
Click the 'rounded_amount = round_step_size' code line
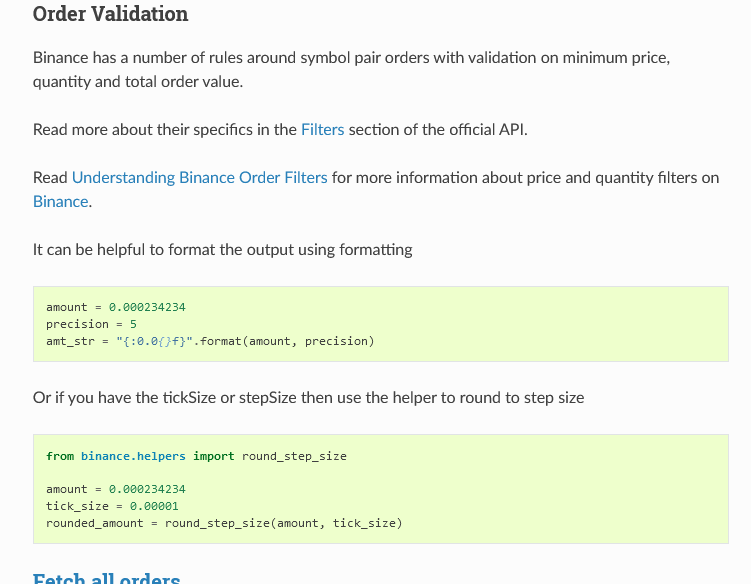pos(224,523)
